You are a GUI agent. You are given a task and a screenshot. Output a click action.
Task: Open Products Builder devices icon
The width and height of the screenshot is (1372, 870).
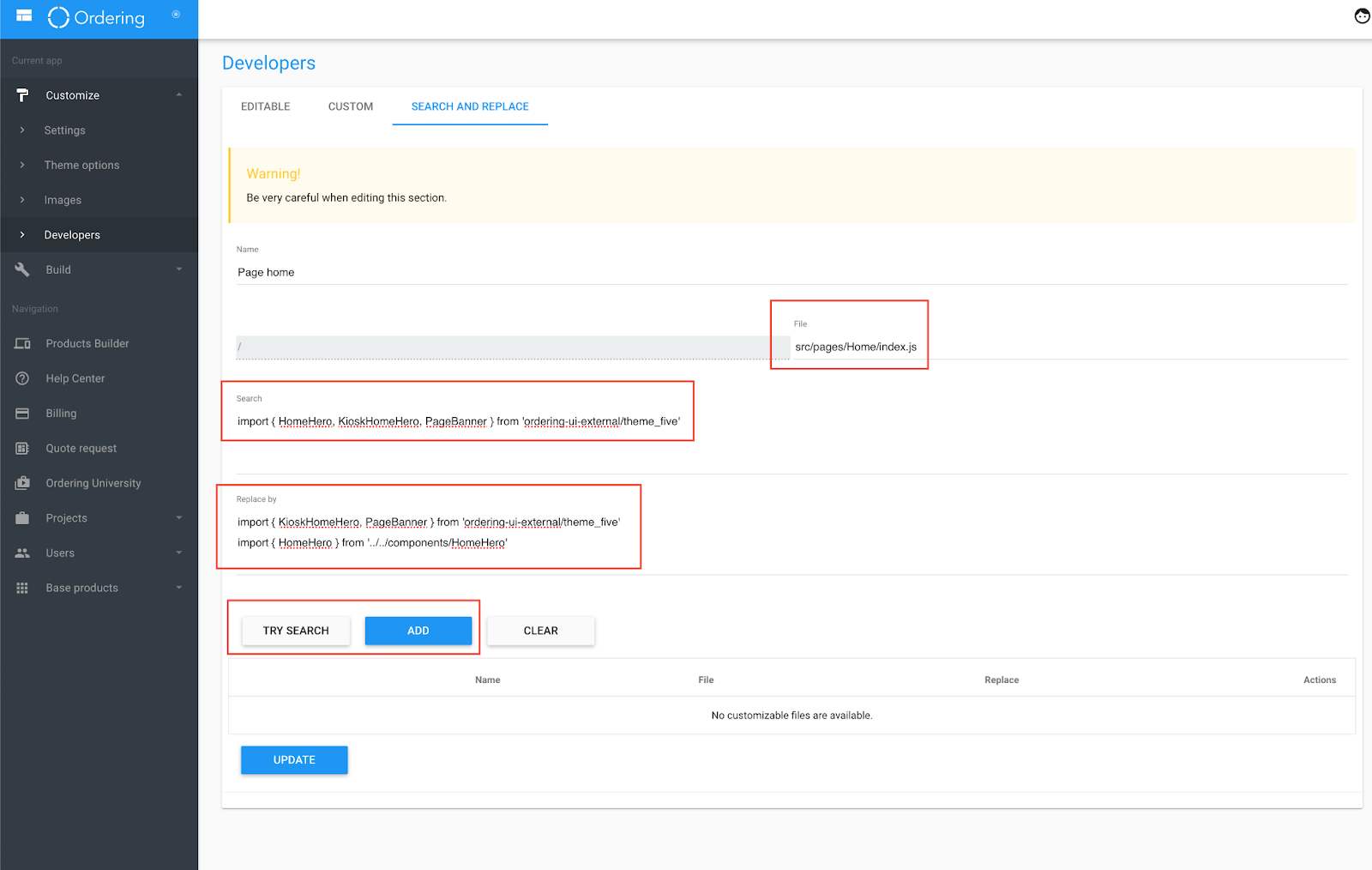[x=22, y=343]
